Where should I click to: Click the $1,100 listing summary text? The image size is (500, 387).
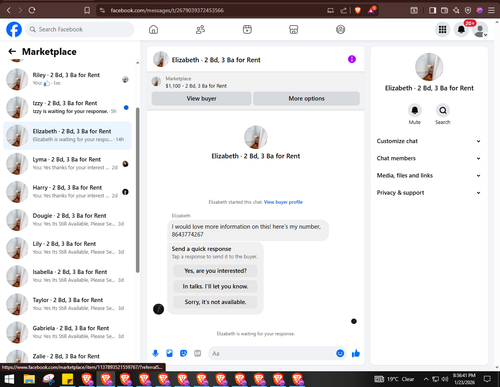(x=196, y=86)
